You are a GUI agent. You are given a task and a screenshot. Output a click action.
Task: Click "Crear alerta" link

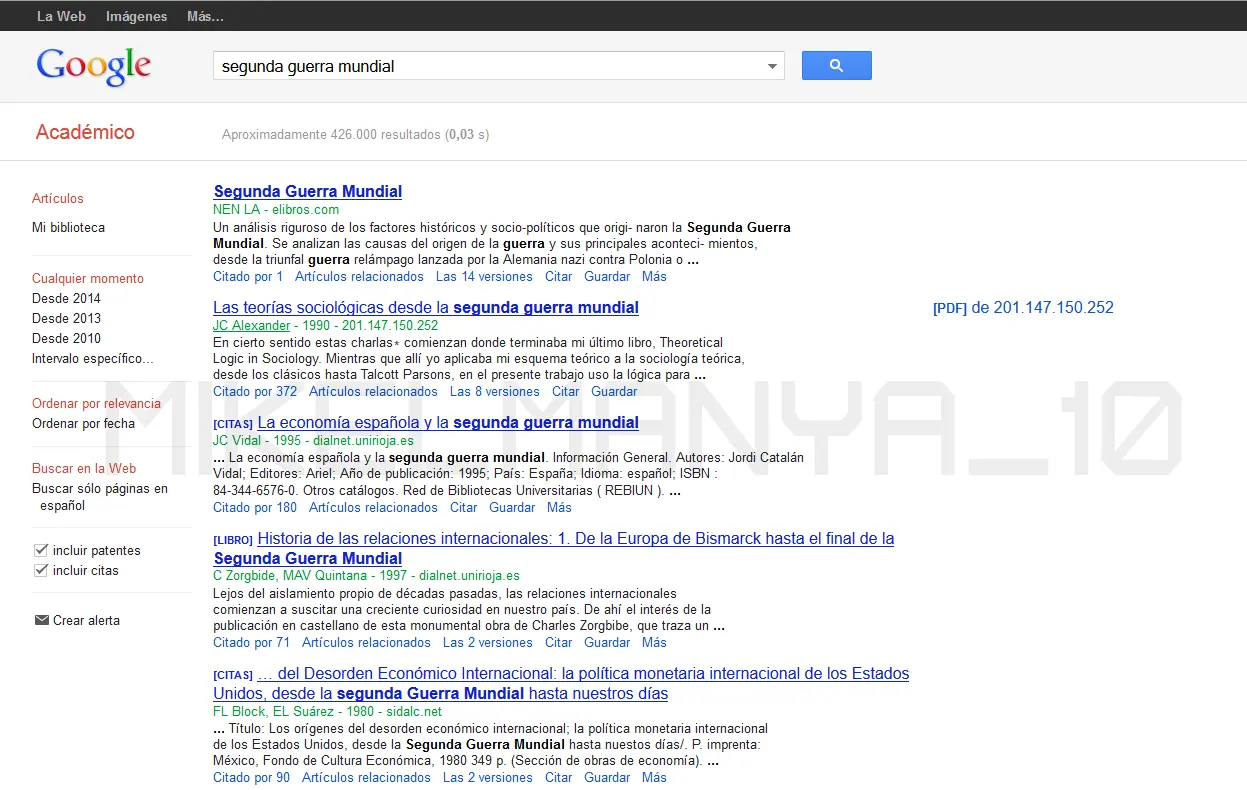86,620
